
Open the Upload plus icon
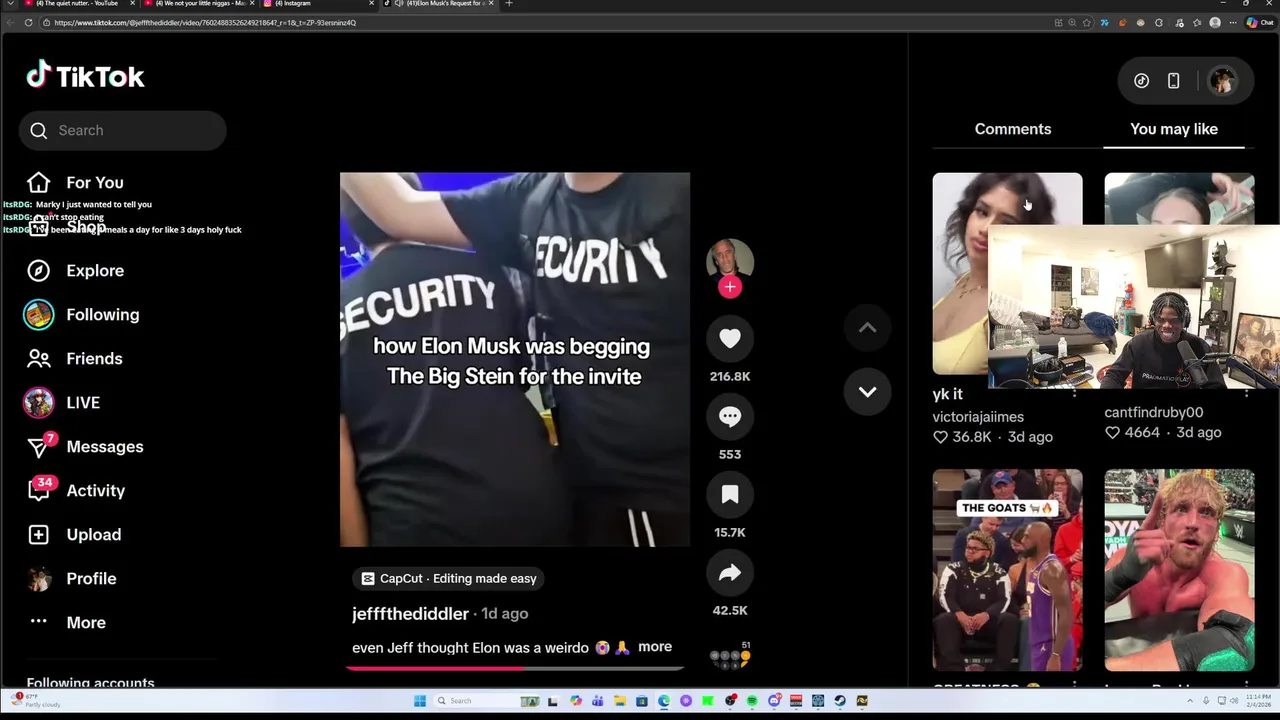pos(38,534)
